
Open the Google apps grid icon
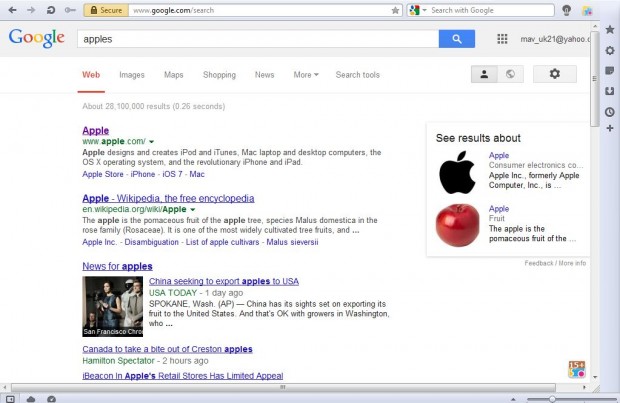[502, 39]
